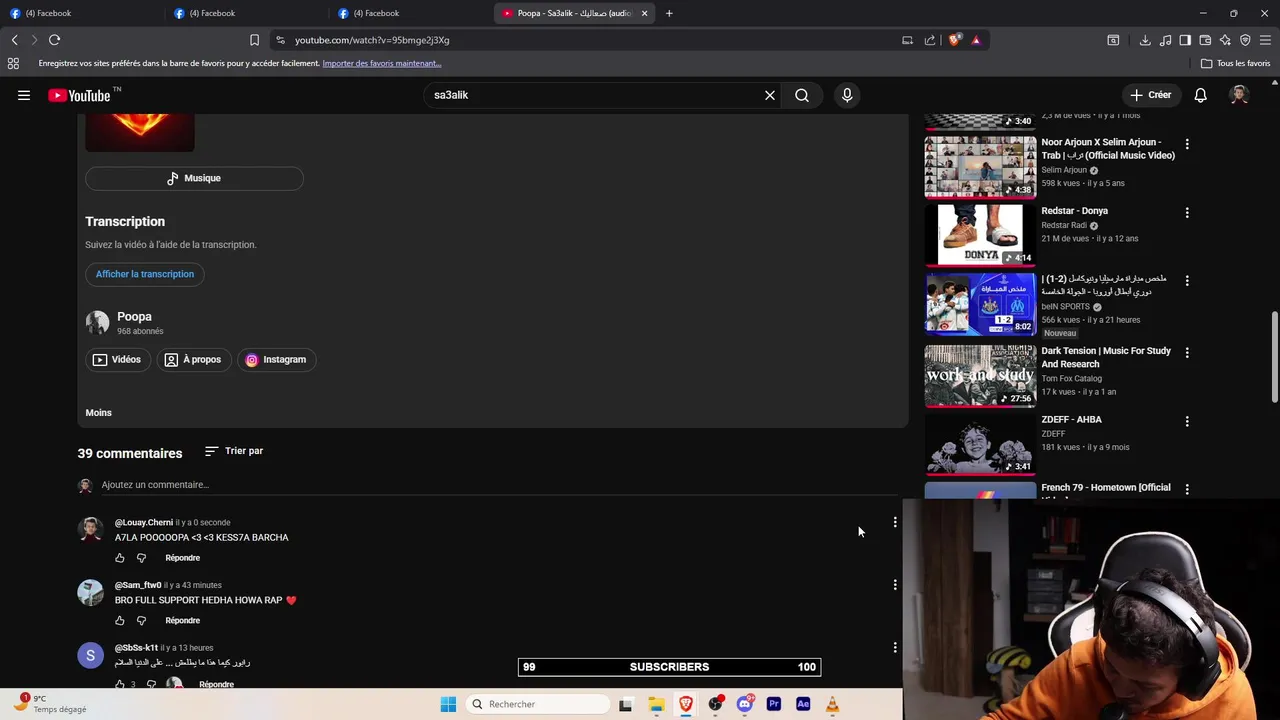
Task: Close the Poopa - Sa3alik tab
Action: (644, 13)
